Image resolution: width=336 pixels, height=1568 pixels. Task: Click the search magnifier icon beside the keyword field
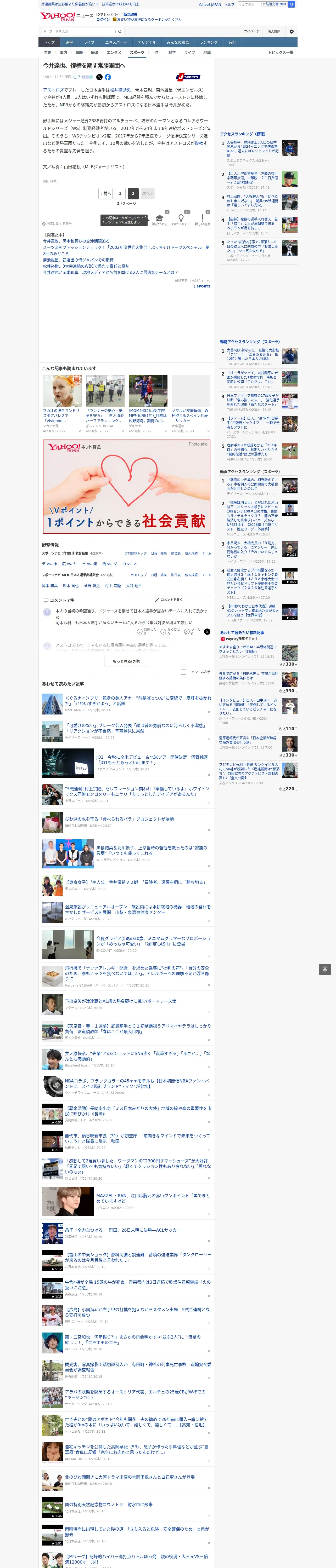(120, 32)
